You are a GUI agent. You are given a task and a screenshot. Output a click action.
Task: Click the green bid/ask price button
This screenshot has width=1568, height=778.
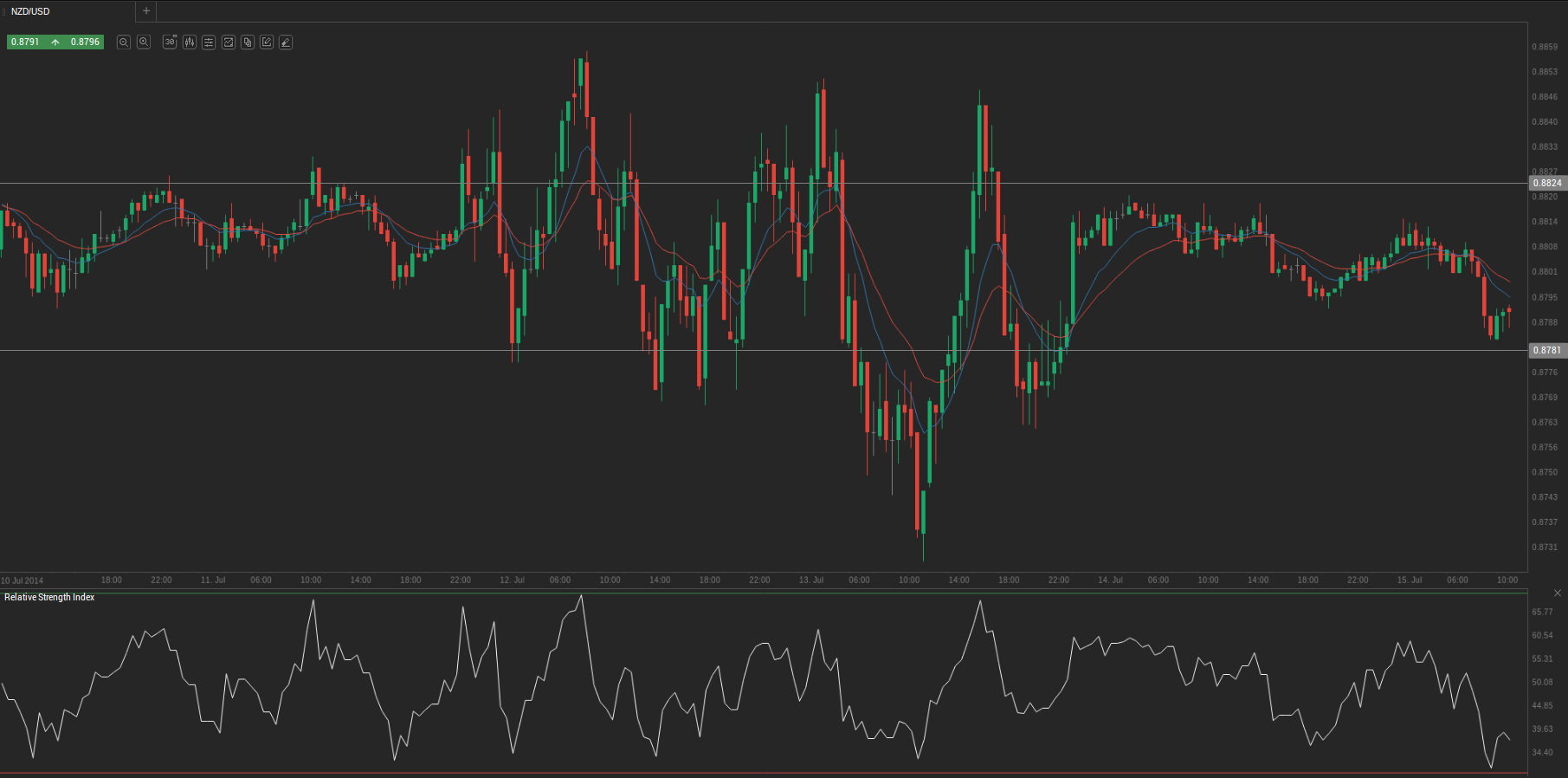pos(55,42)
